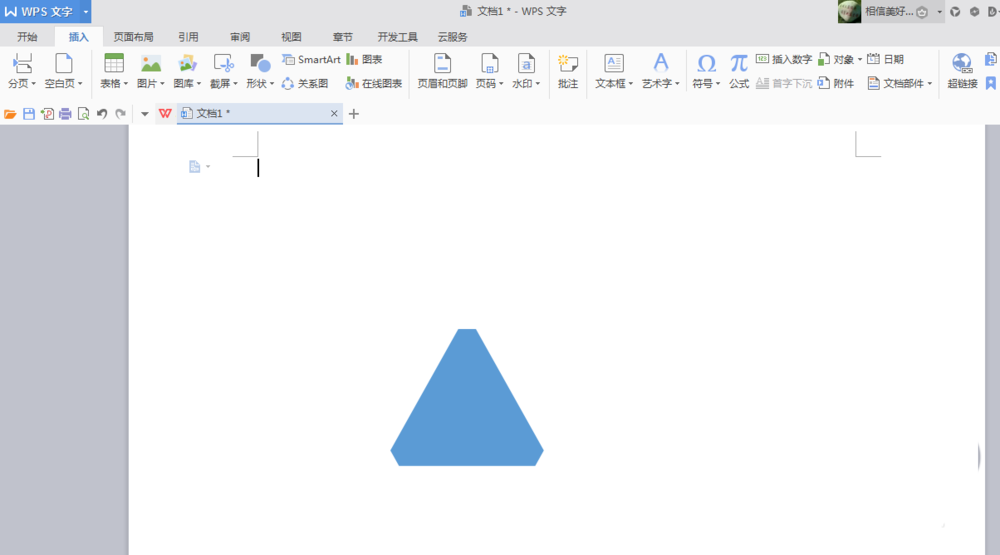Expand the 艺术字 dropdown arrow
The height and width of the screenshot is (555, 1000).
pos(677,84)
